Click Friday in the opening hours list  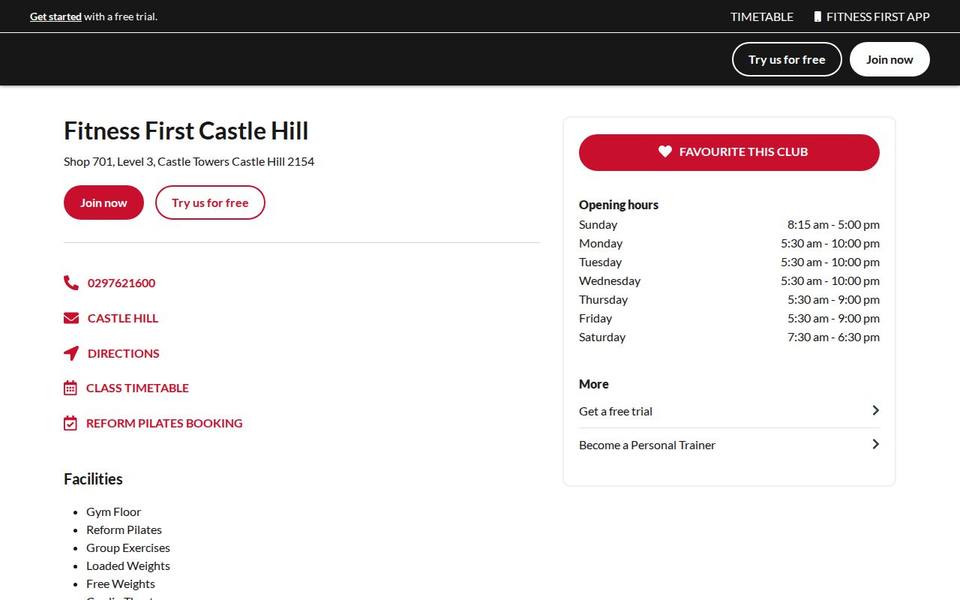click(x=595, y=318)
